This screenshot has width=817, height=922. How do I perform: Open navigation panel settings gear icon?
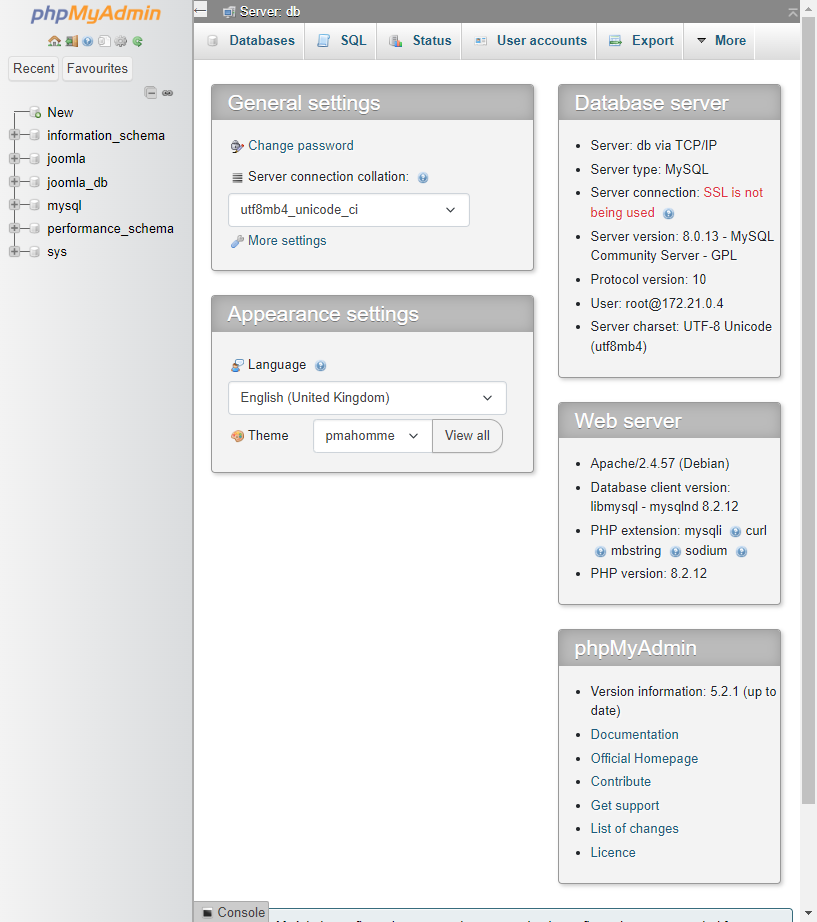[121, 41]
